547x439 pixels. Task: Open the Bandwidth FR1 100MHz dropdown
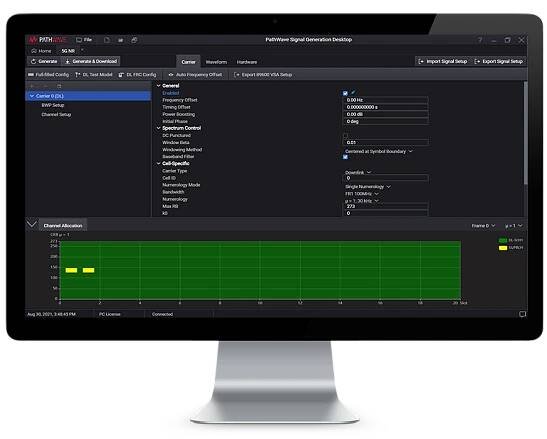[362, 194]
